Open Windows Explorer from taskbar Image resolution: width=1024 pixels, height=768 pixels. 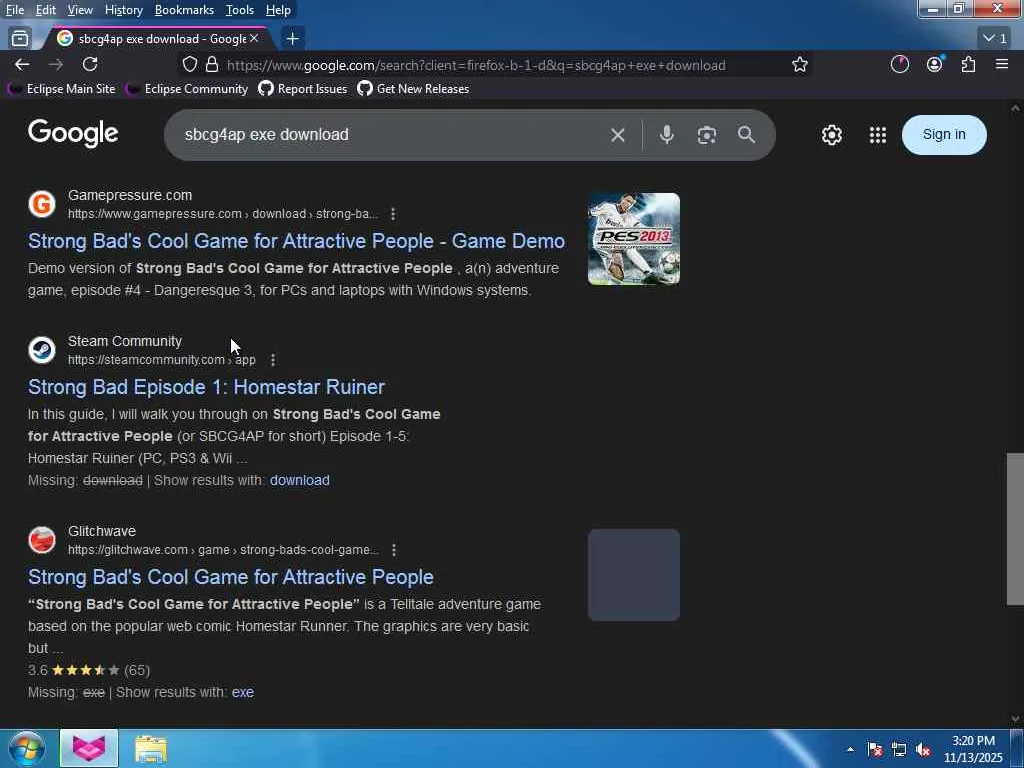coord(151,749)
